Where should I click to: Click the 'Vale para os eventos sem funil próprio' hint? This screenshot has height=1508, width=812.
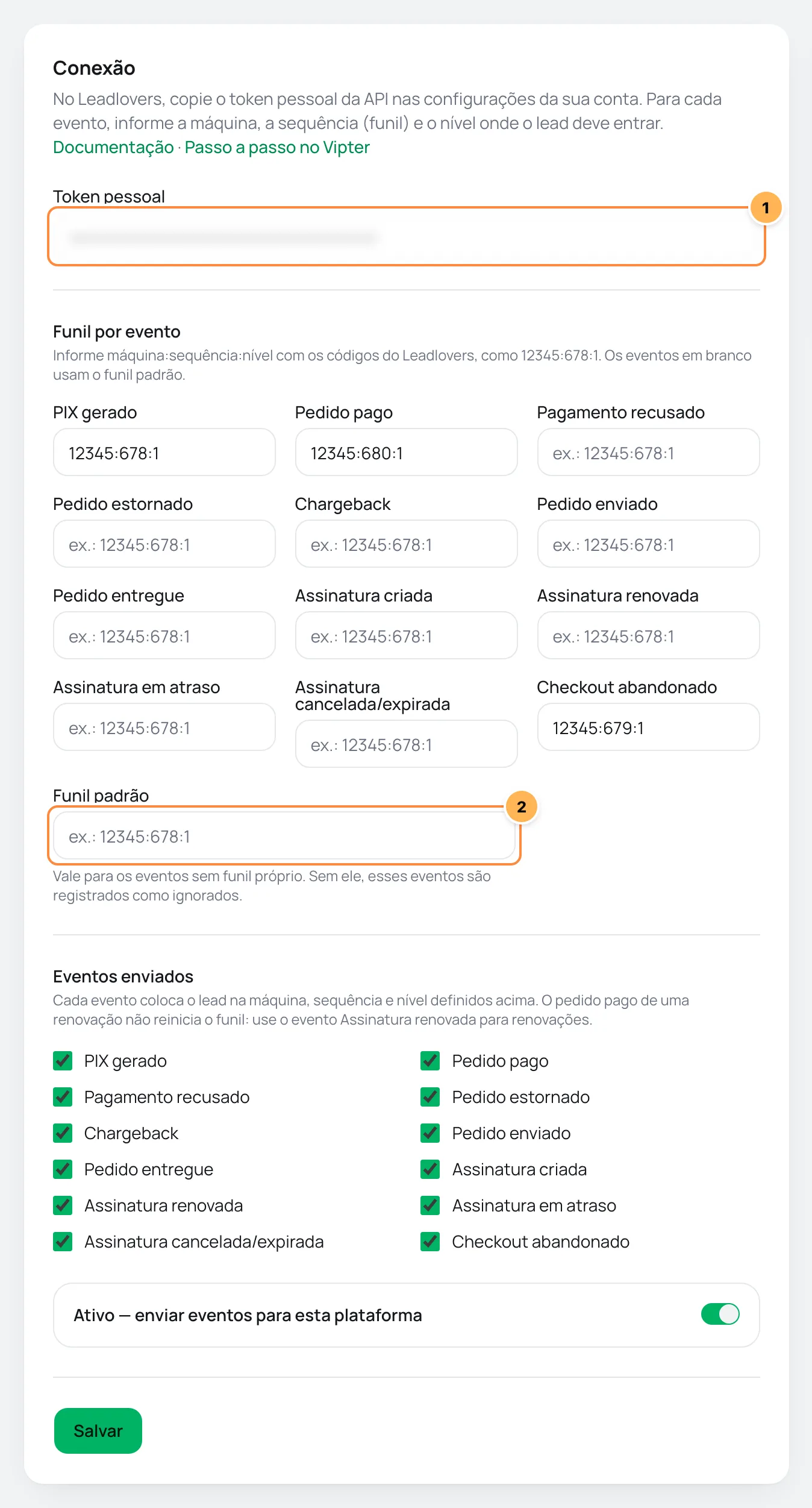(272, 885)
